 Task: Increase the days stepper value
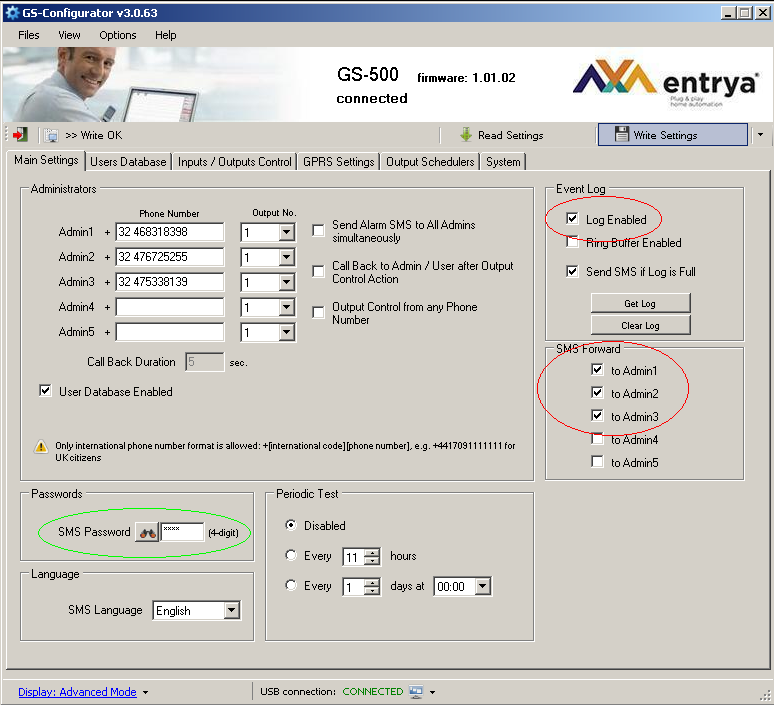(372, 583)
